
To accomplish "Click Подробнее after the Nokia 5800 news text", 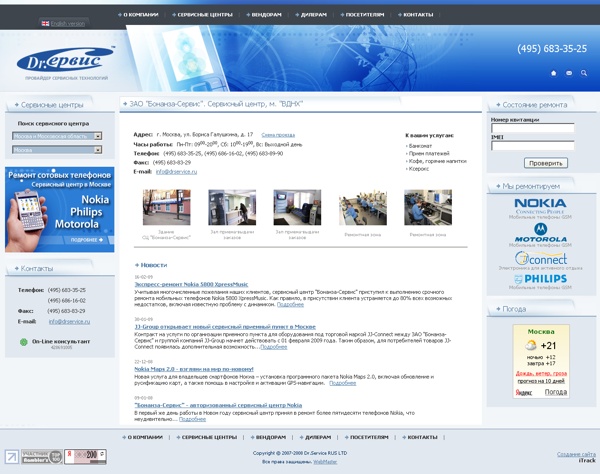I will [290, 305].
